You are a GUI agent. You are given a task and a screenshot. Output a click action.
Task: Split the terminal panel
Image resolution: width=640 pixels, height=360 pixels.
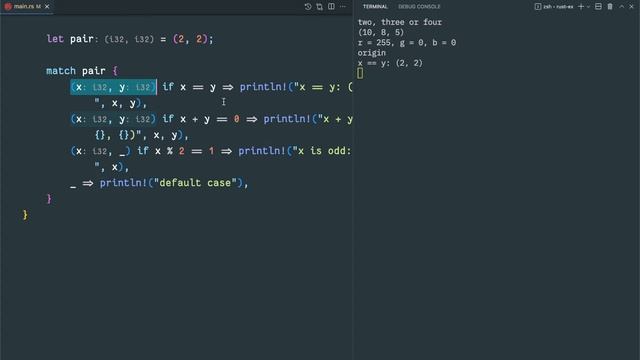coord(598,7)
